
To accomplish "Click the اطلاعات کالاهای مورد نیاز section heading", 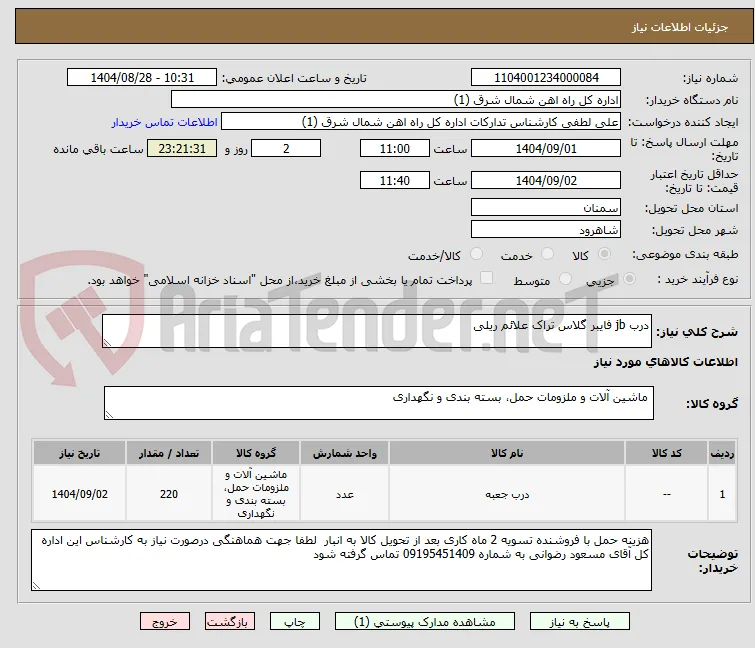I will [665, 362].
